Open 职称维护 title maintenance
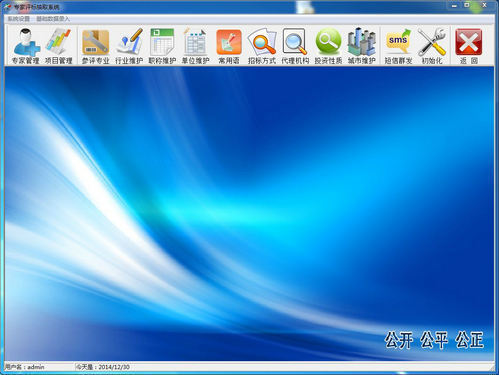Viewport: 499px width, 375px height. click(162, 46)
